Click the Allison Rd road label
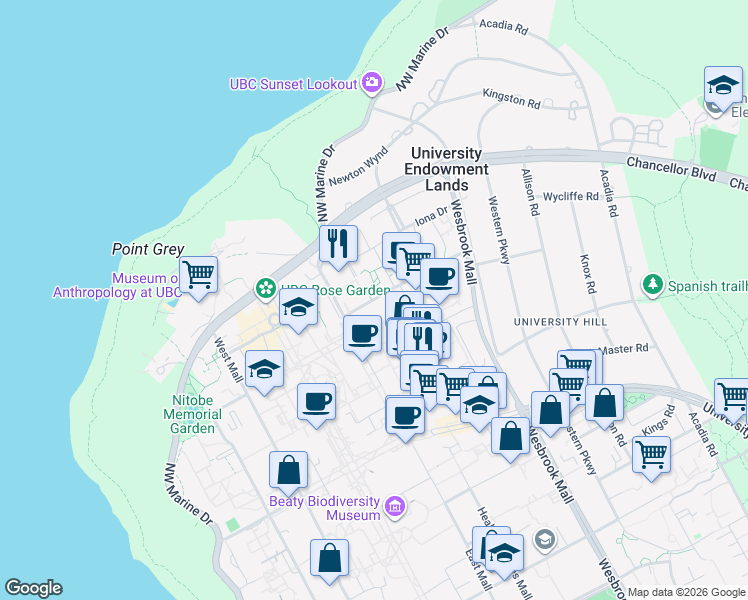 pos(530,192)
